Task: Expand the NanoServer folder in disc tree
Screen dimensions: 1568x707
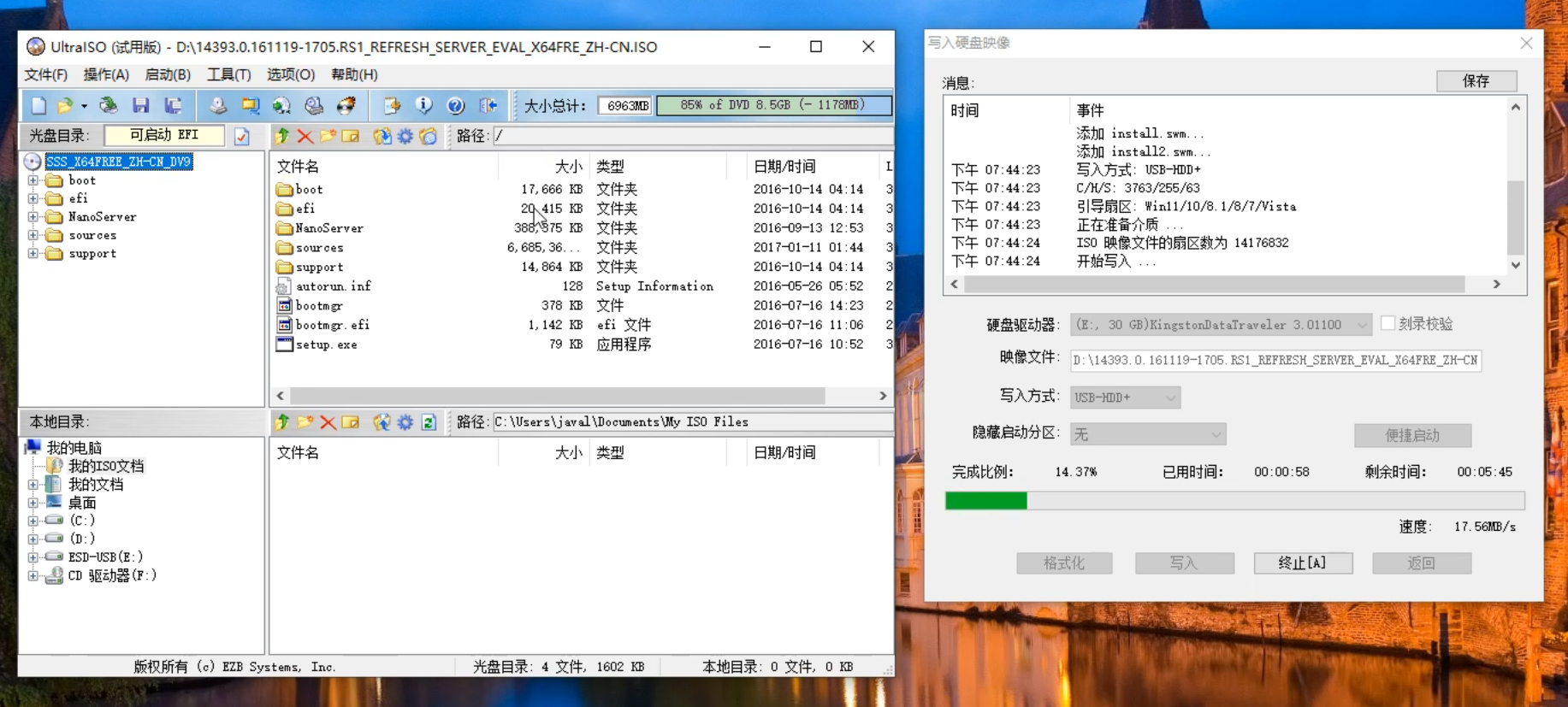Action: point(33,217)
